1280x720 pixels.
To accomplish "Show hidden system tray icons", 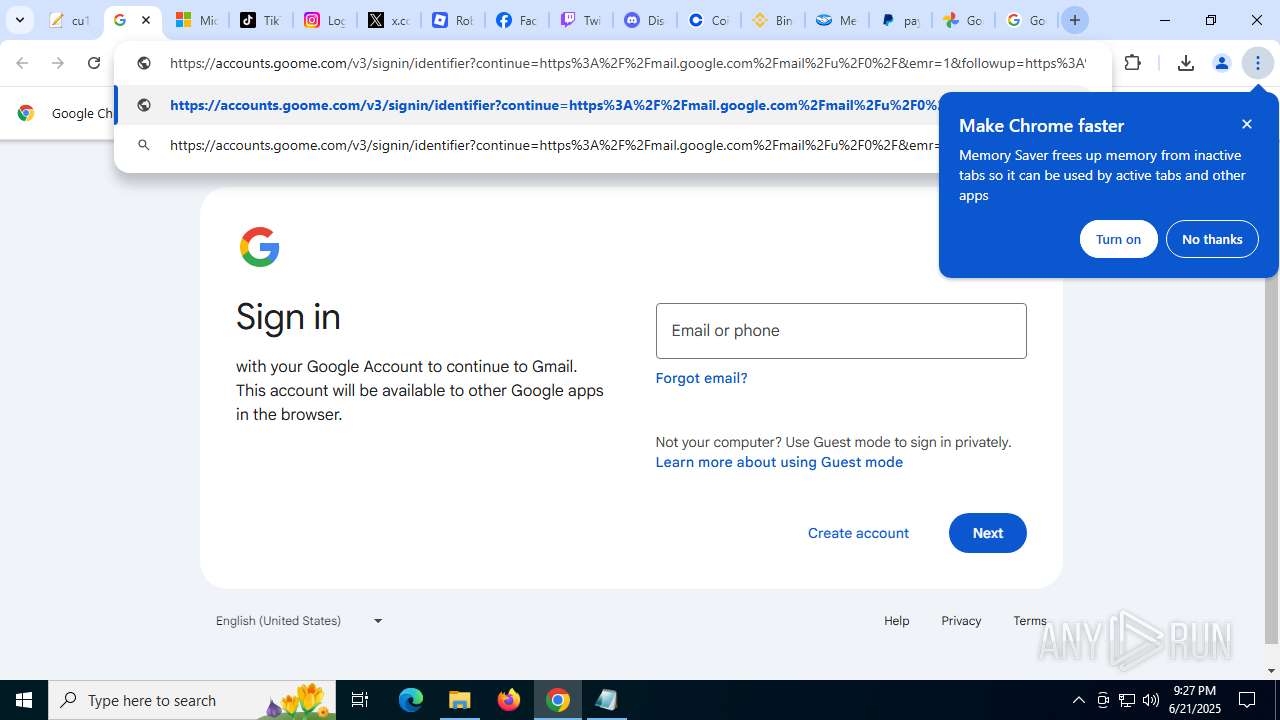I will [x=1078, y=700].
